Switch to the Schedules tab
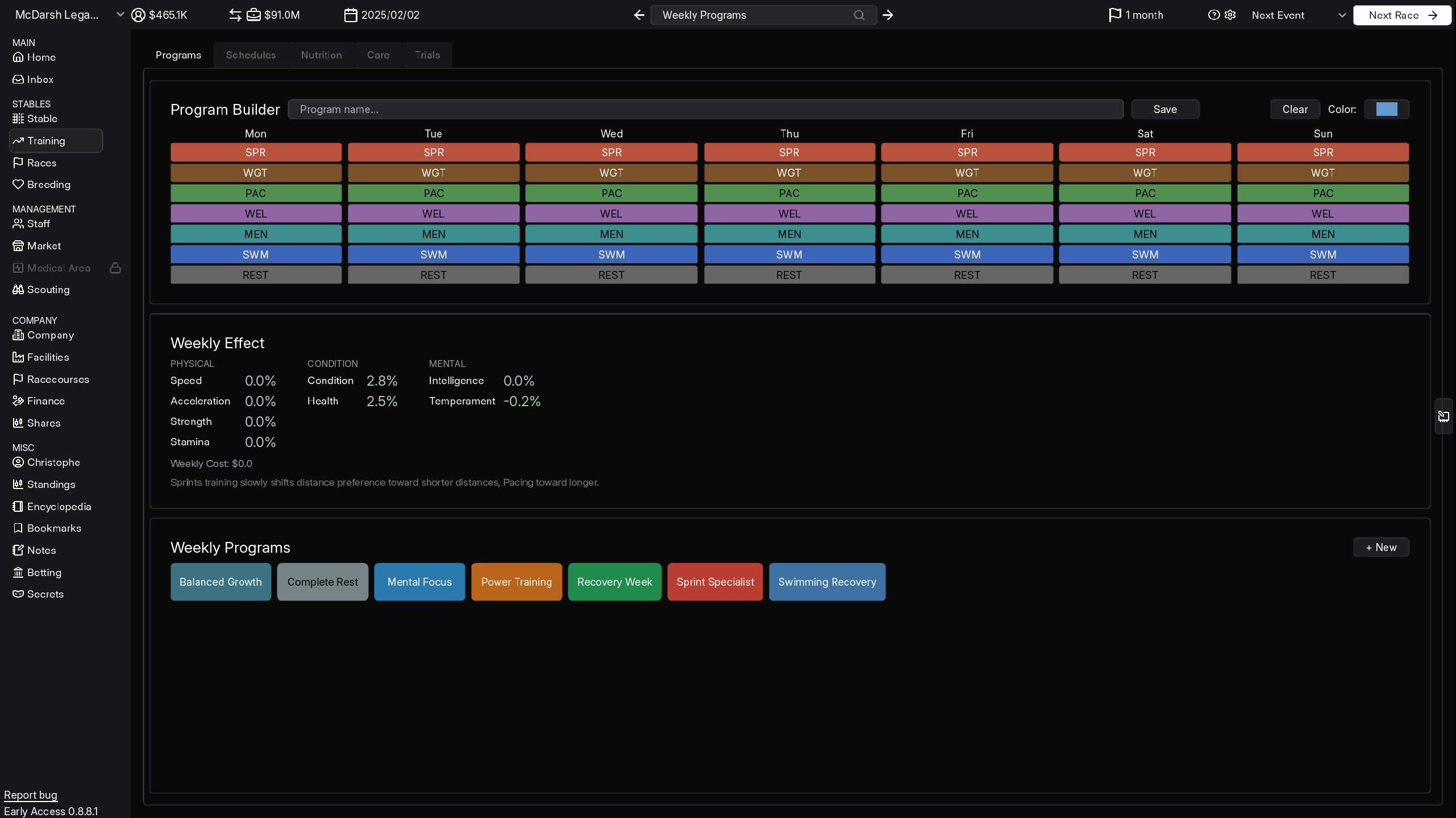1456x818 pixels. tap(251, 55)
